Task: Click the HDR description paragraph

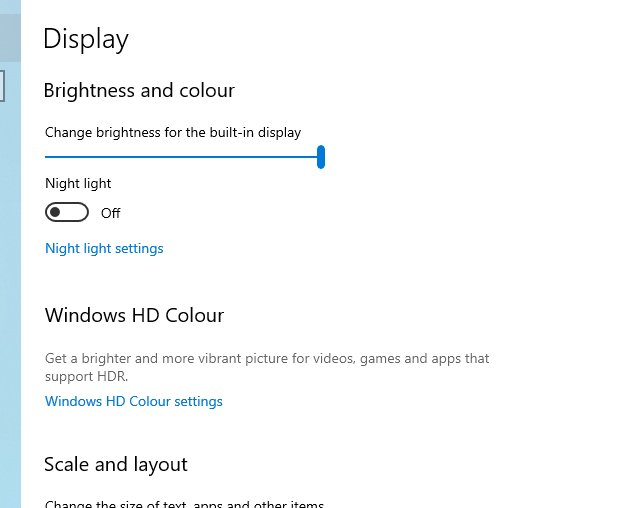Action: pos(267,367)
